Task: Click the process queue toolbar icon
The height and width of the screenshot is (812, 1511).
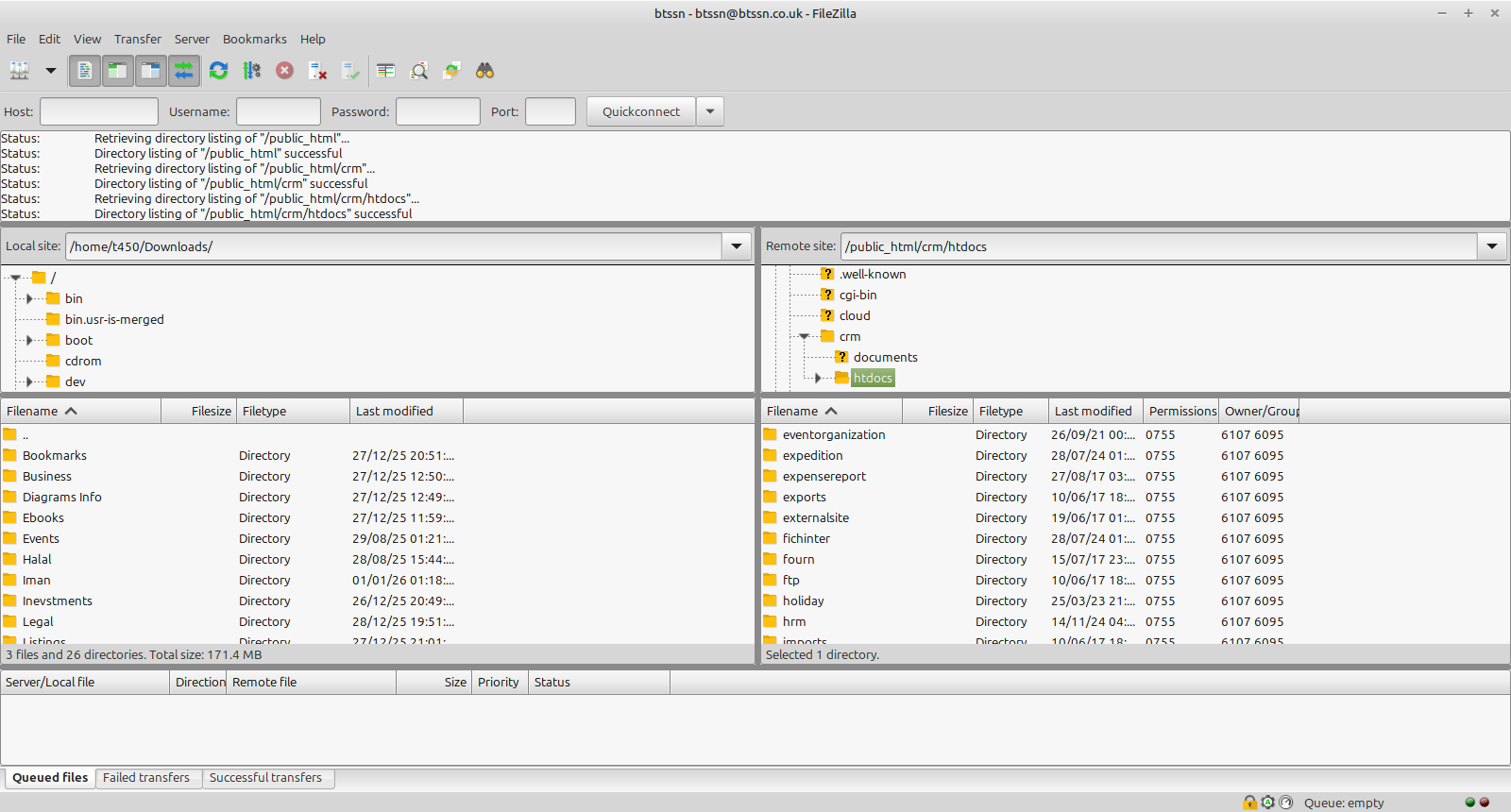Action: click(252, 71)
